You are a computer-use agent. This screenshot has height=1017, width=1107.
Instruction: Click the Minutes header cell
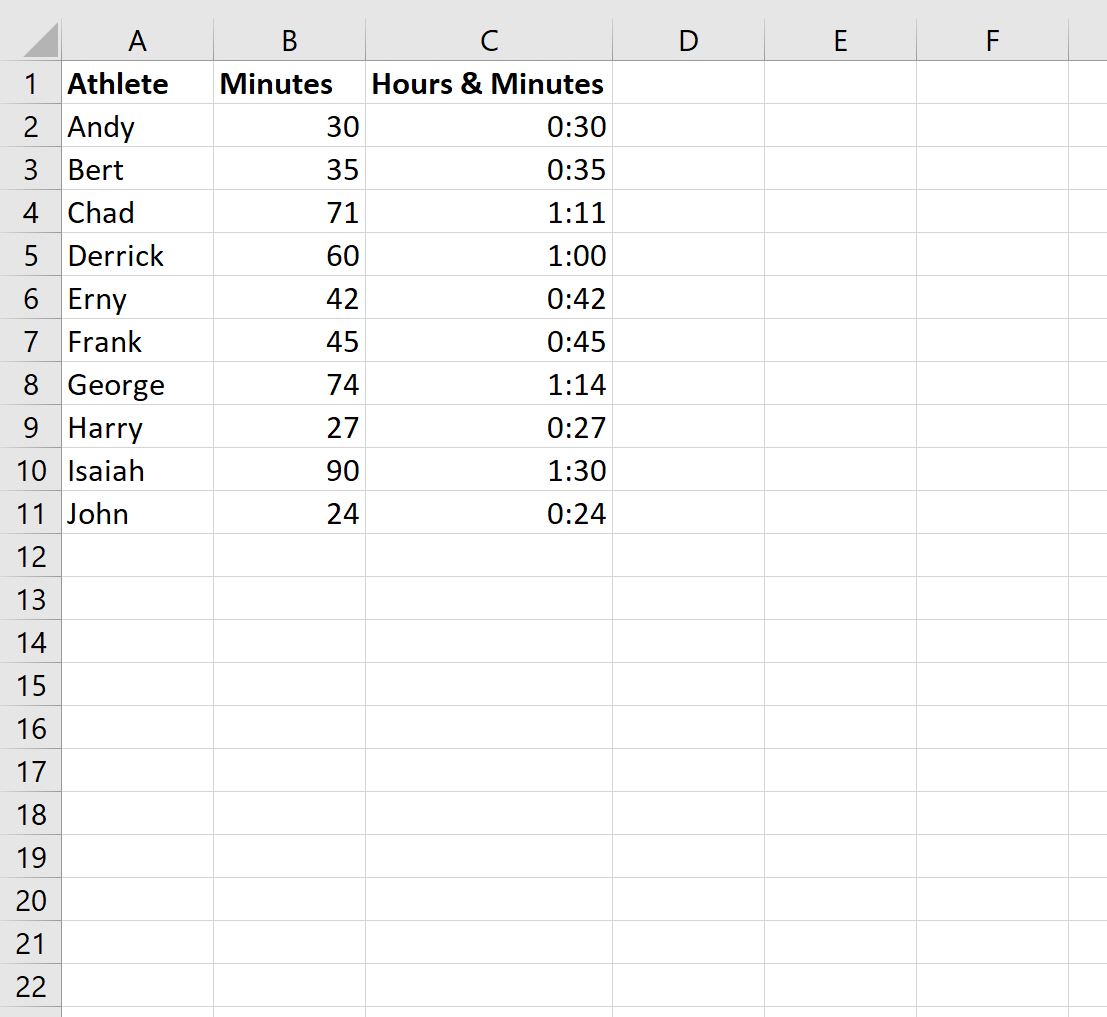point(288,84)
